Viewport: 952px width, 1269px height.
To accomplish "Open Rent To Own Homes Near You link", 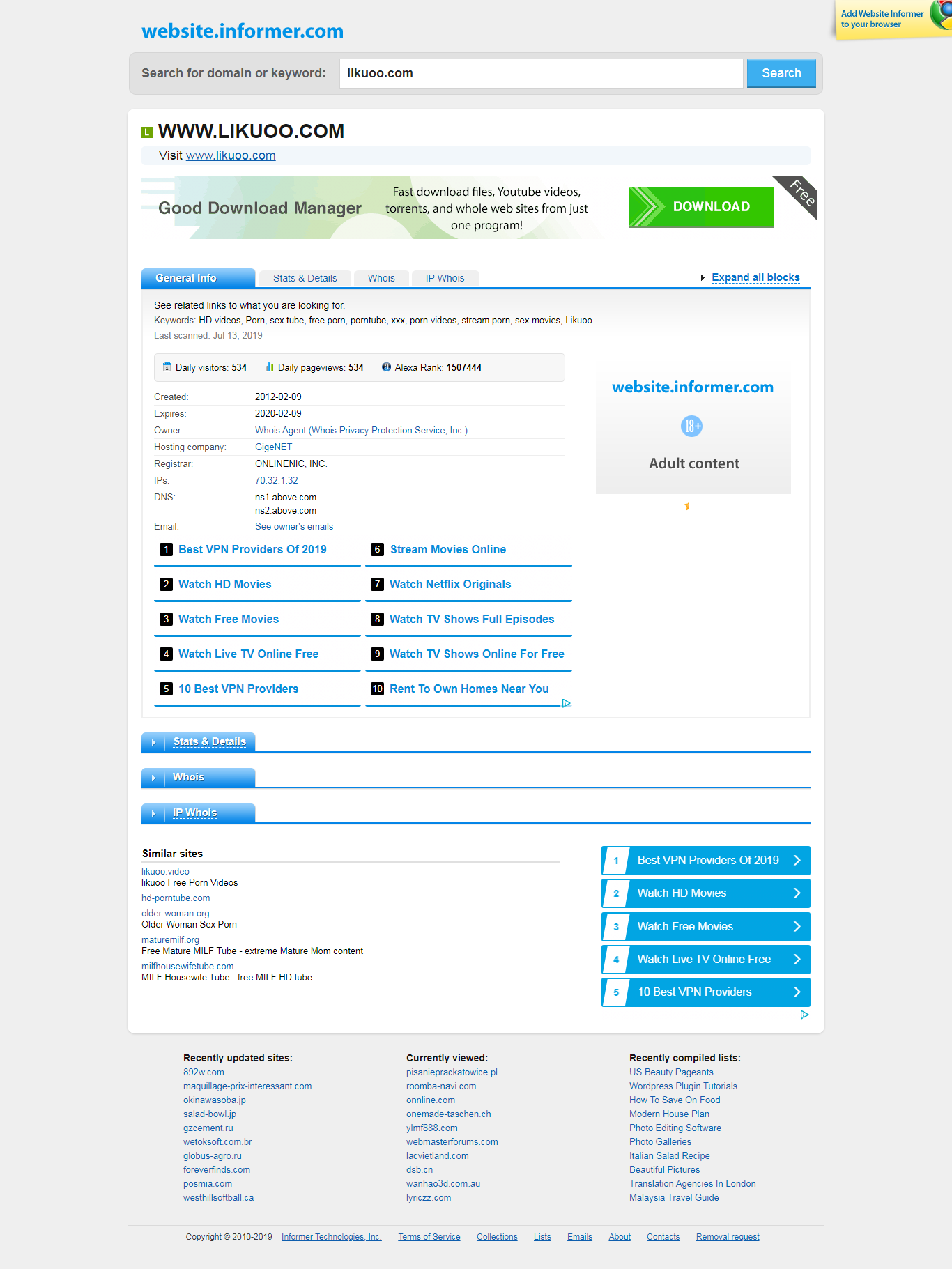I will [469, 689].
